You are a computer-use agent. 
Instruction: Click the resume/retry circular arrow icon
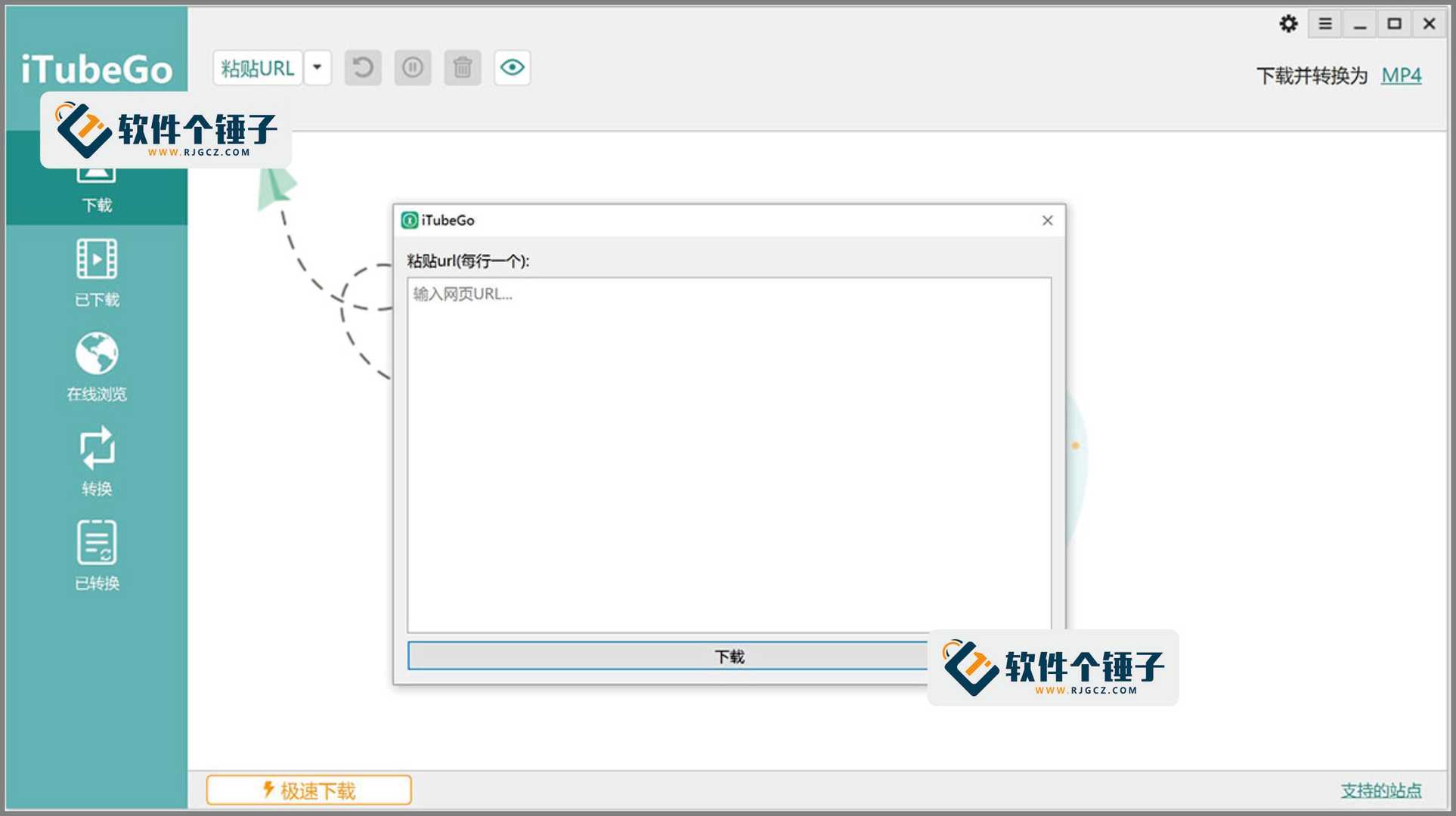(363, 68)
